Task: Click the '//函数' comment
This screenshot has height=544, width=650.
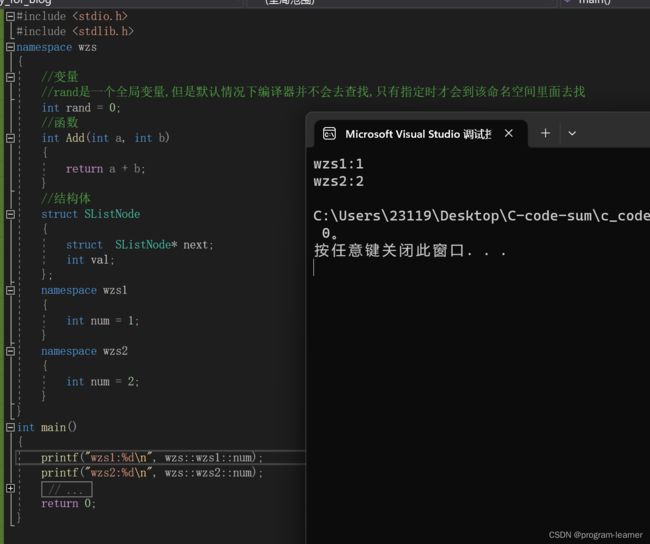Action: [x=60, y=122]
